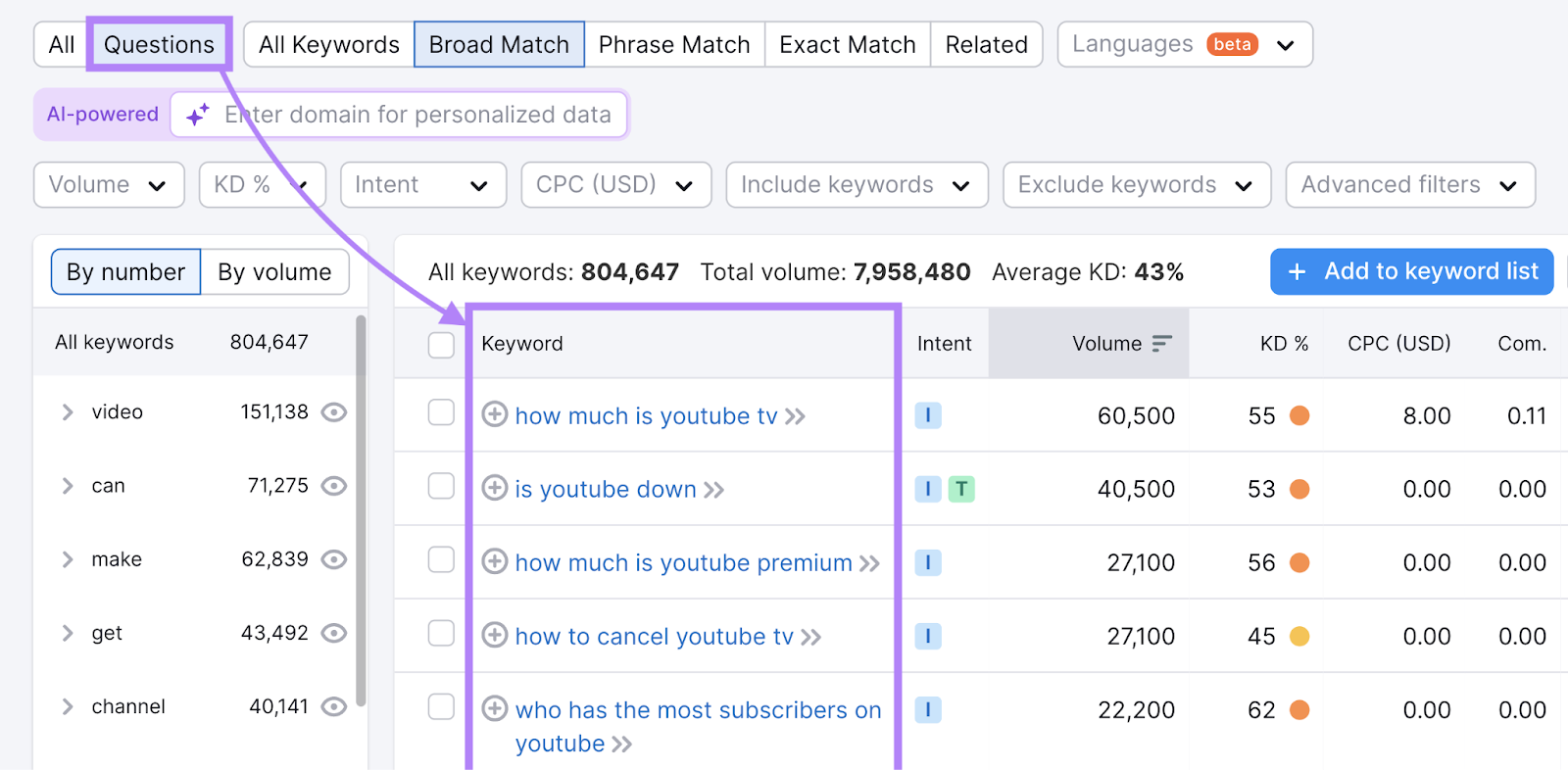Open the 'how much is youtube premium' keyword link

coord(684,563)
